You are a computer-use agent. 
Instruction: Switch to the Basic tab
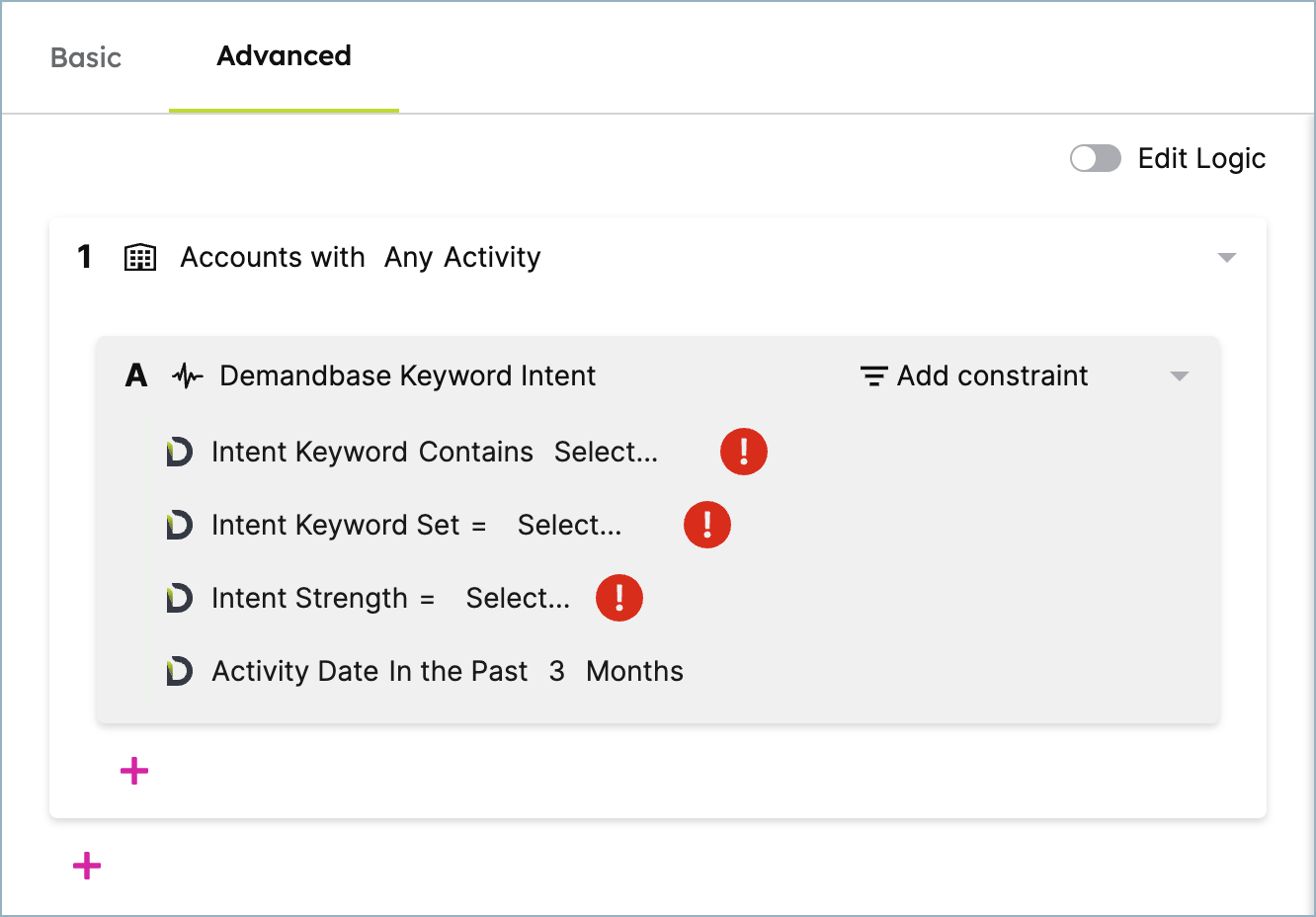86,57
